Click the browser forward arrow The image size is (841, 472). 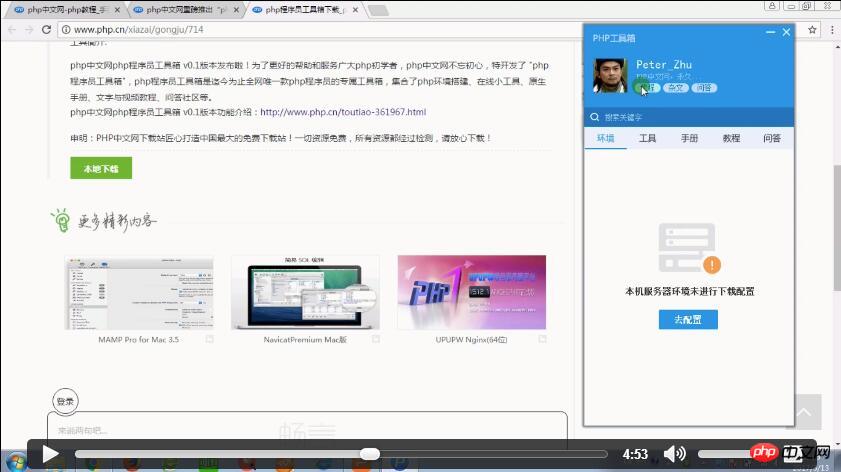tap(29, 30)
